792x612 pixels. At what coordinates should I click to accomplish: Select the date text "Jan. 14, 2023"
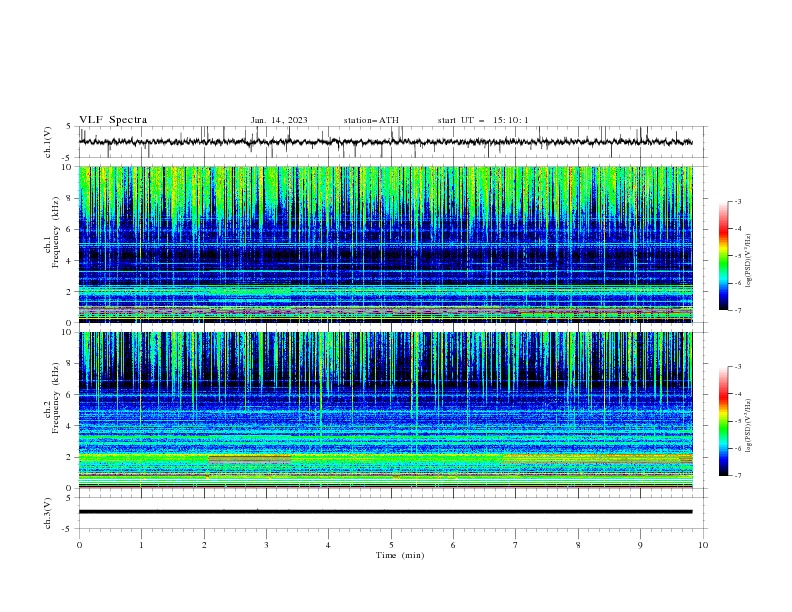(279, 120)
